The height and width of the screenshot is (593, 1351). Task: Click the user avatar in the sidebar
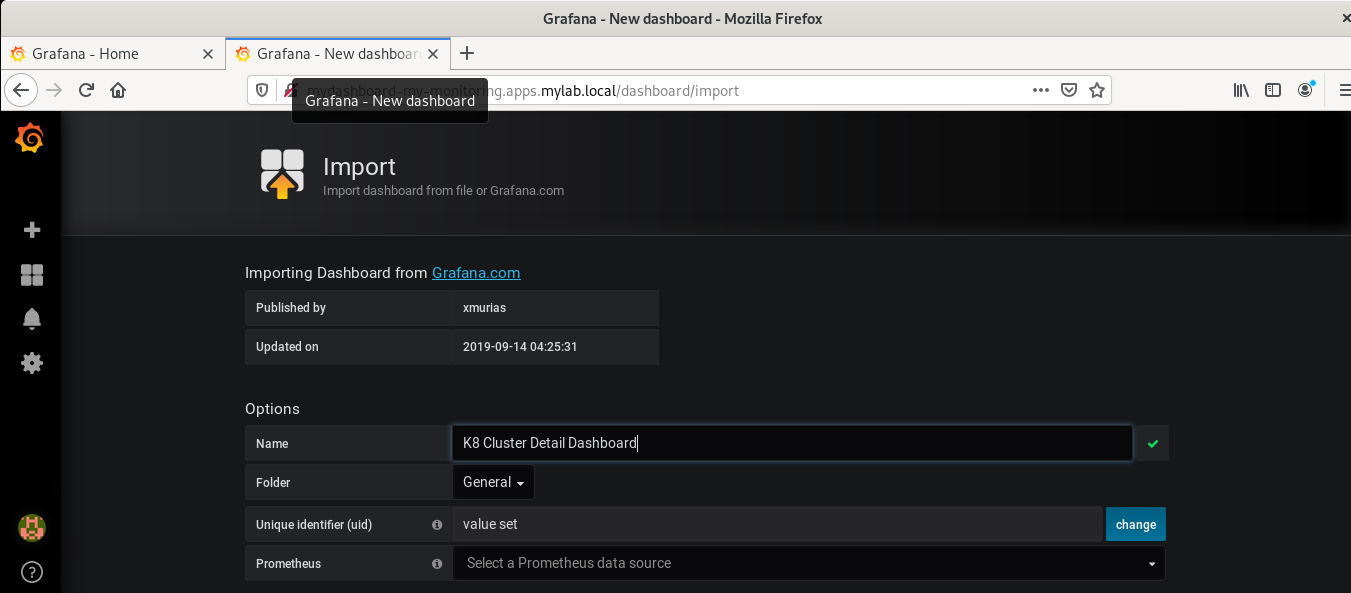tap(31, 528)
